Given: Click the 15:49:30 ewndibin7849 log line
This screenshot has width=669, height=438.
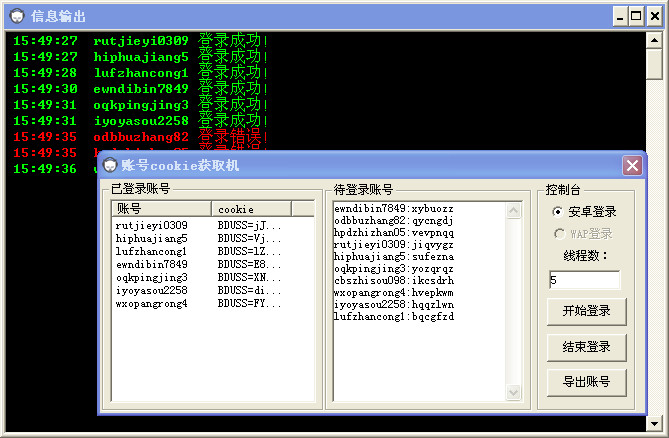Looking at the screenshot, I should [x=140, y=89].
